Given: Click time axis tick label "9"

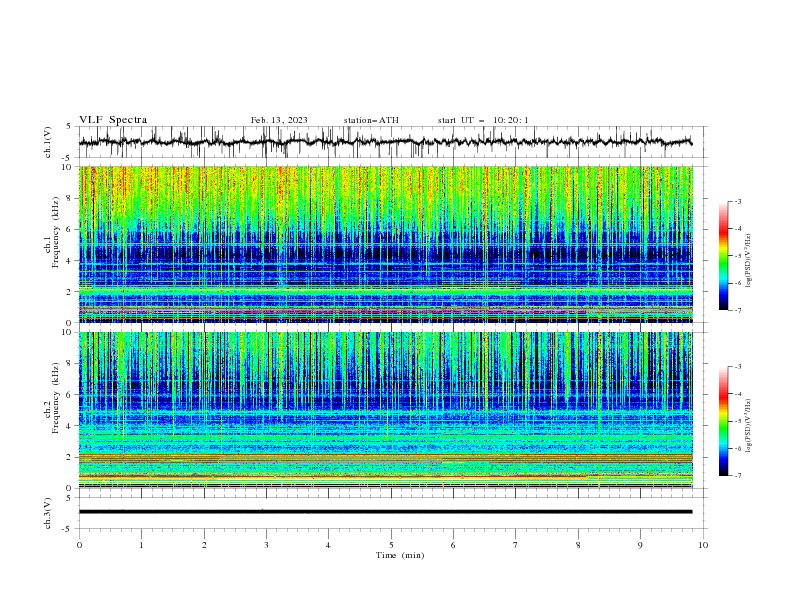Looking at the screenshot, I should pyautogui.click(x=640, y=545).
